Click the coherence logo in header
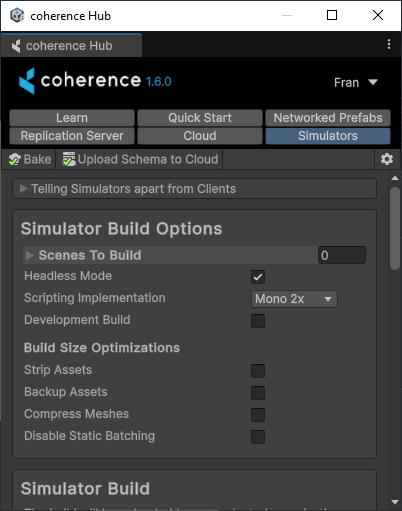Screen dimensions: 402x511 [x=27, y=81]
